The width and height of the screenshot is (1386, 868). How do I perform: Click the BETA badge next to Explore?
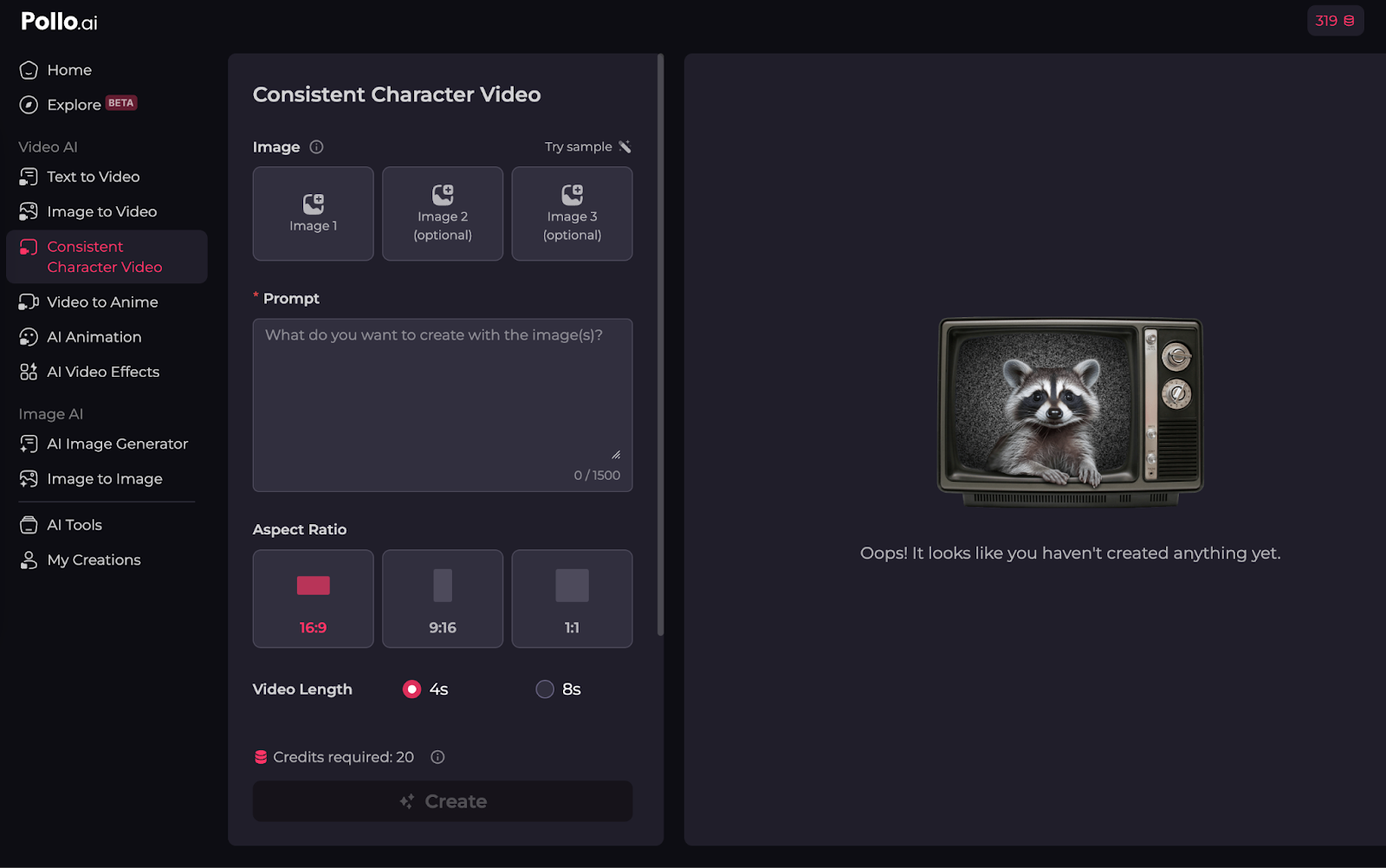click(121, 103)
